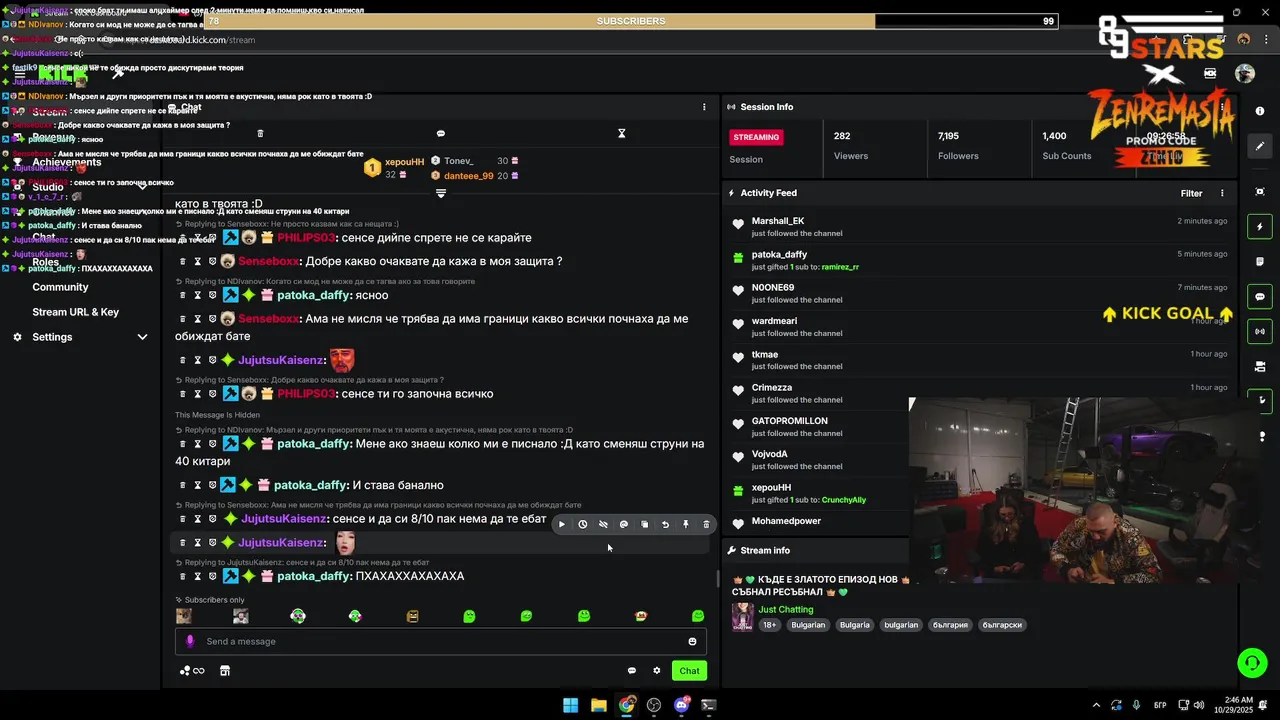Image resolution: width=1280 pixels, height=720 pixels.
Task: Open the Activity Feed Filter
Action: [x=1191, y=193]
